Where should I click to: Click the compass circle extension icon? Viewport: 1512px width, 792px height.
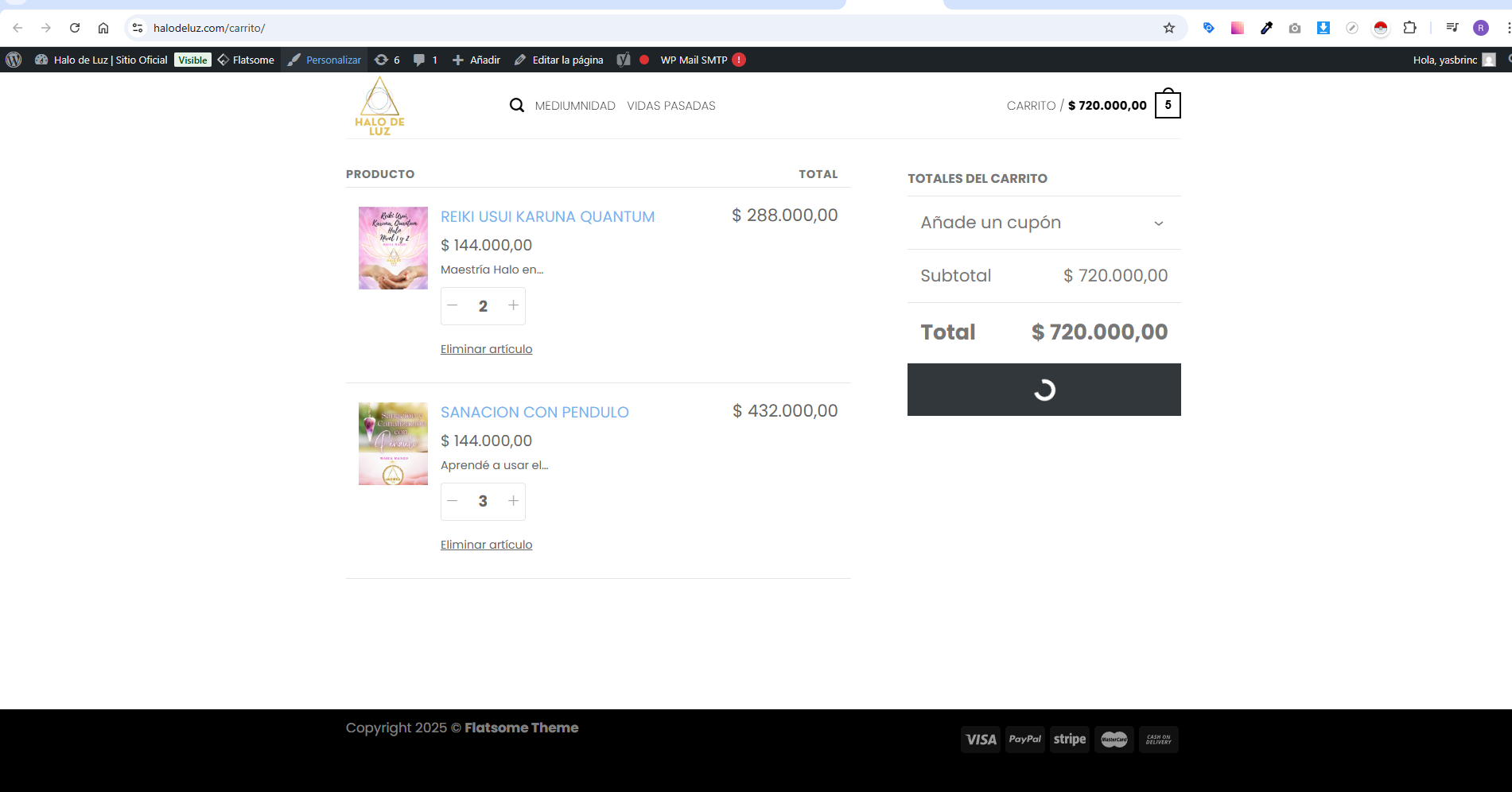click(x=1352, y=28)
